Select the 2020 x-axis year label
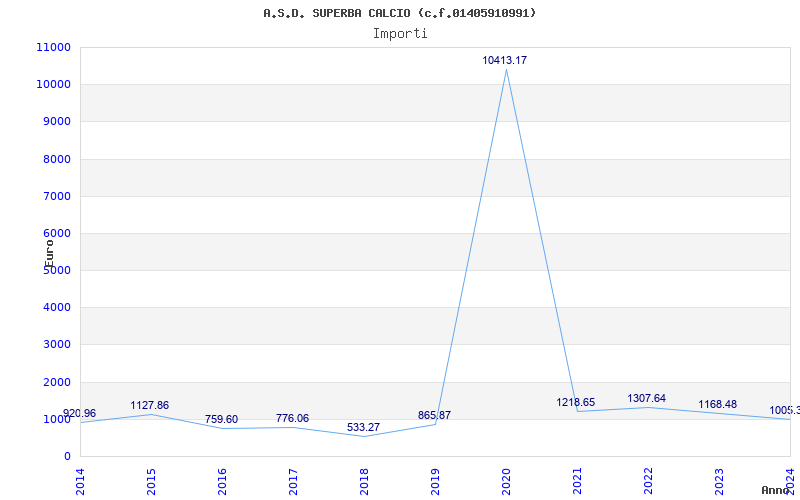 click(506, 482)
